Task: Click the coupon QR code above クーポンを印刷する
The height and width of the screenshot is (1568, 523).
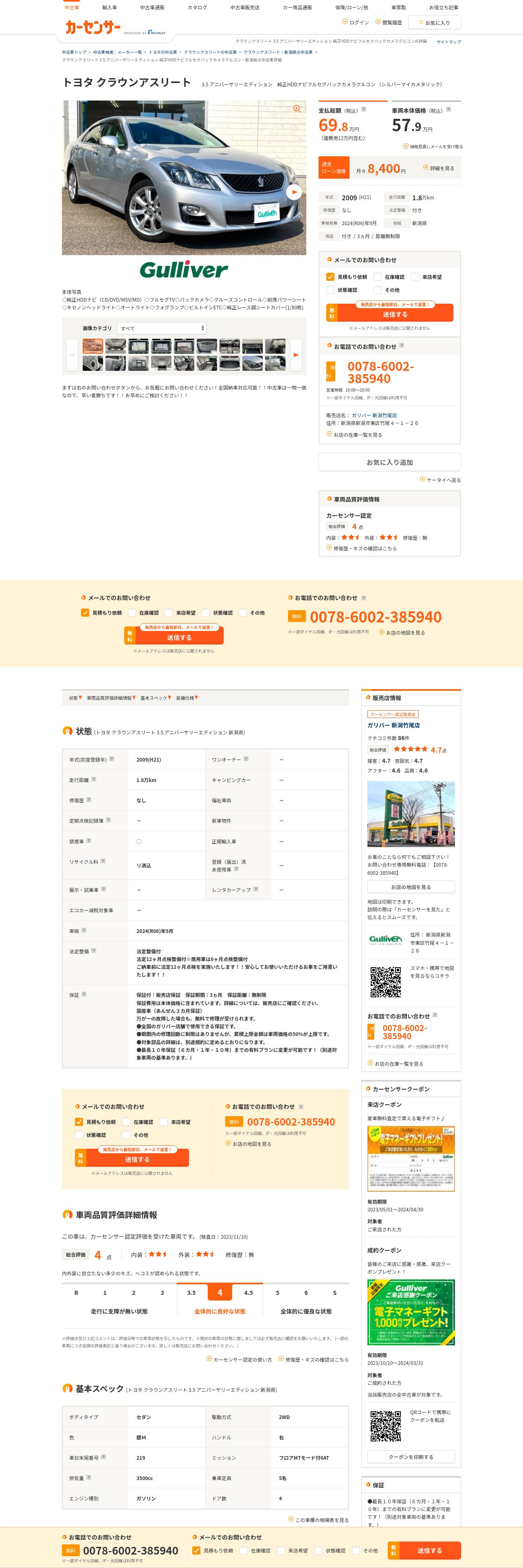Action: 386,1426
